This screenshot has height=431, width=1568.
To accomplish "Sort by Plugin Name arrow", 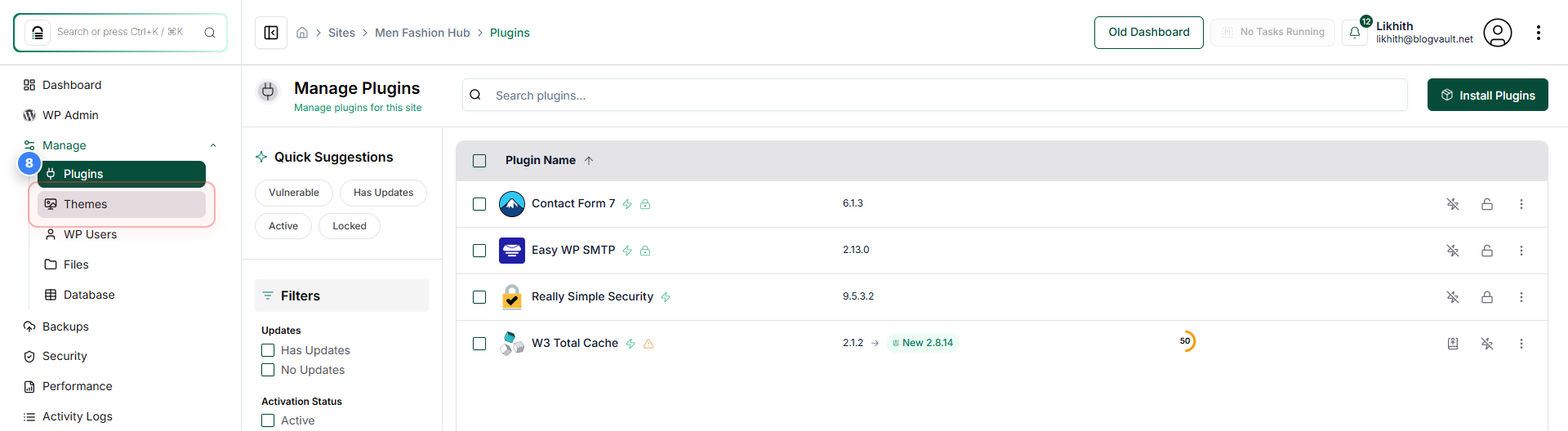I will (x=589, y=161).
